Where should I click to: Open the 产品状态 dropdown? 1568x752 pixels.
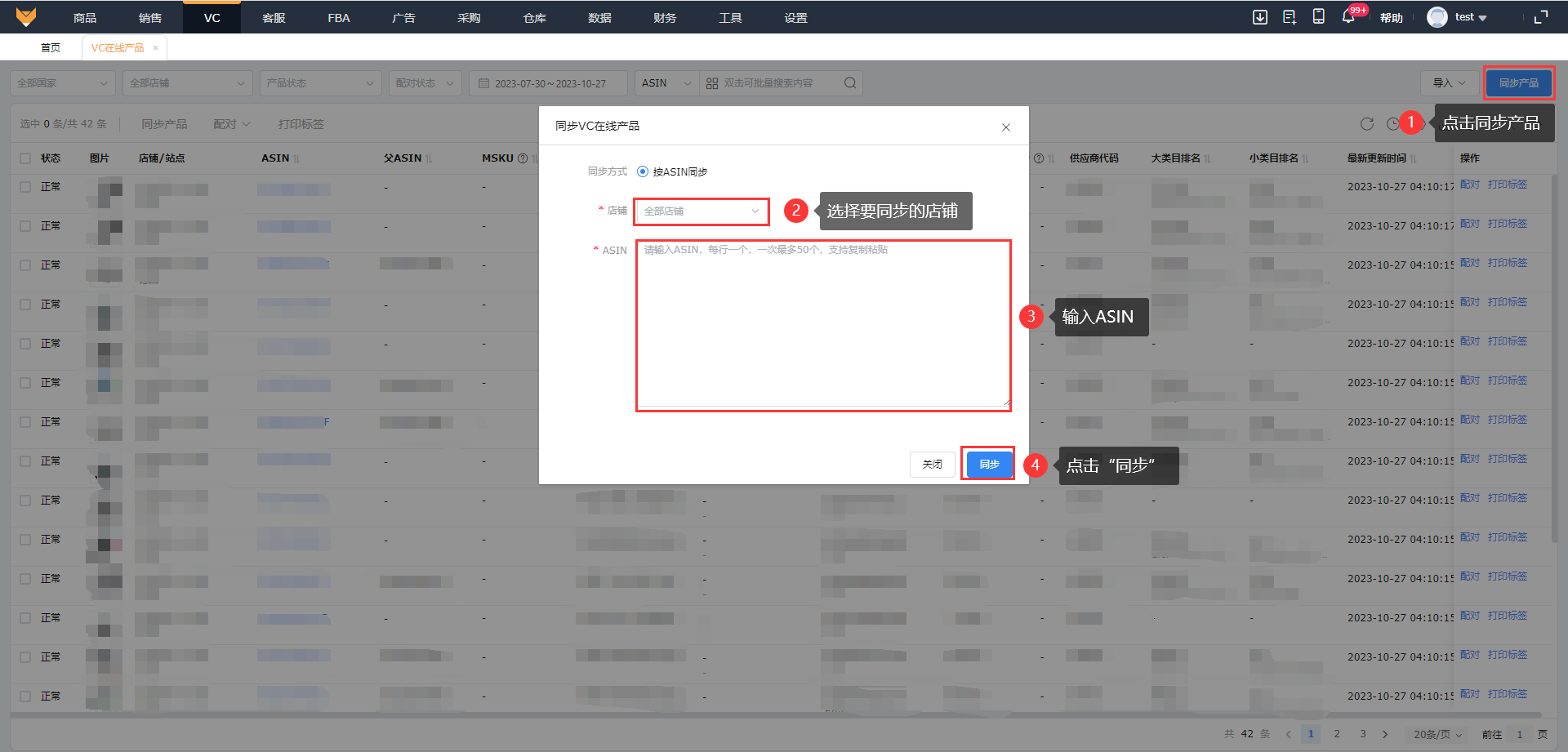click(x=320, y=83)
